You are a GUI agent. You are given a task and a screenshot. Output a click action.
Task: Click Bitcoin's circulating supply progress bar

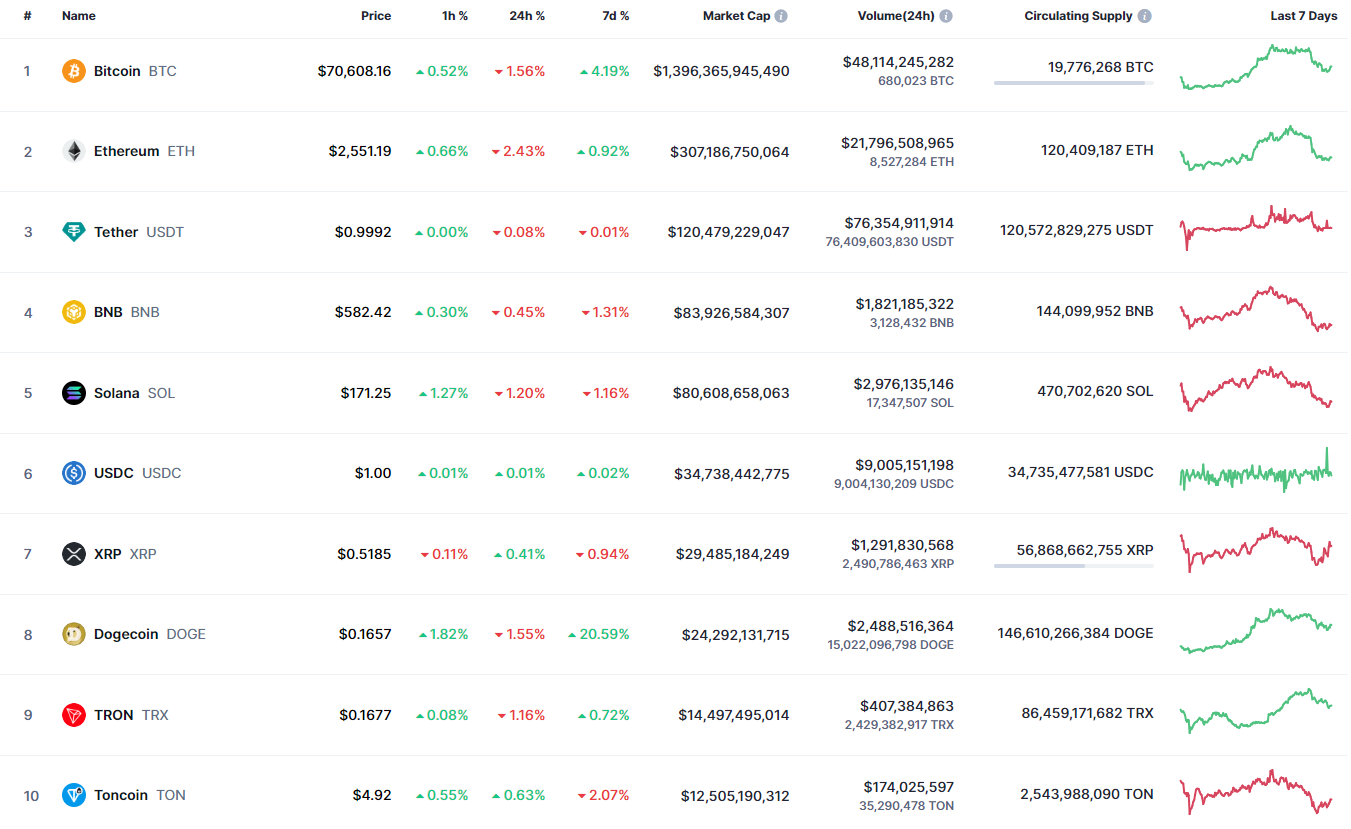[x=1073, y=83]
